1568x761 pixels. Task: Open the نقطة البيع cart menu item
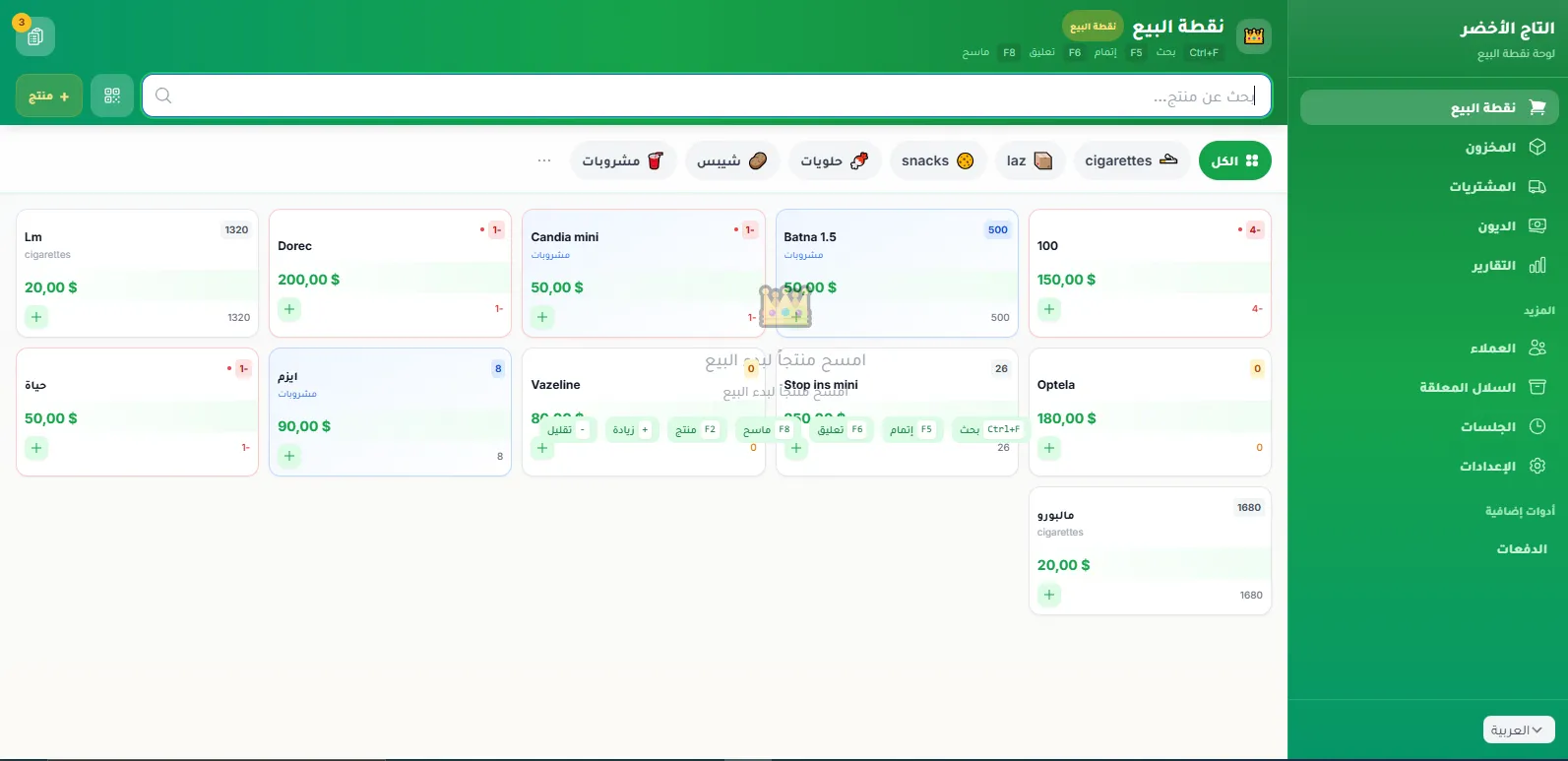(1429, 108)
